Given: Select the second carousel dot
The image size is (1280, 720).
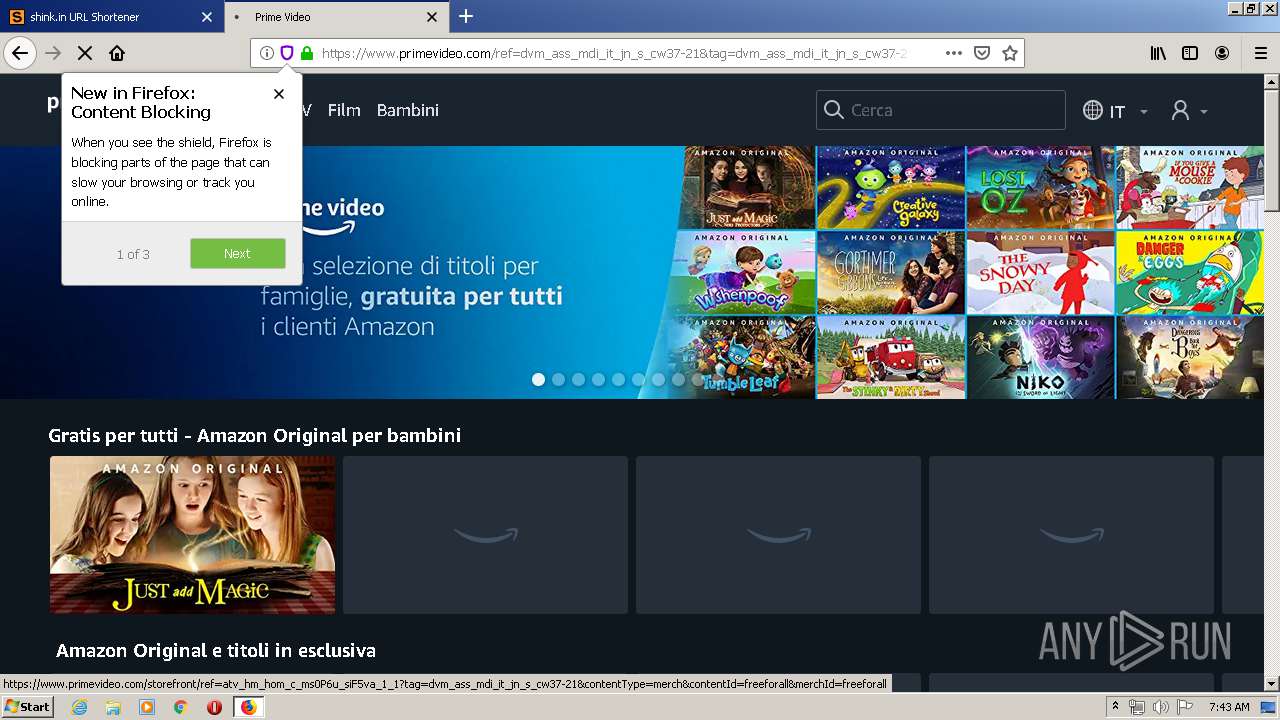Looking at the screenshot, I should 559,379.
